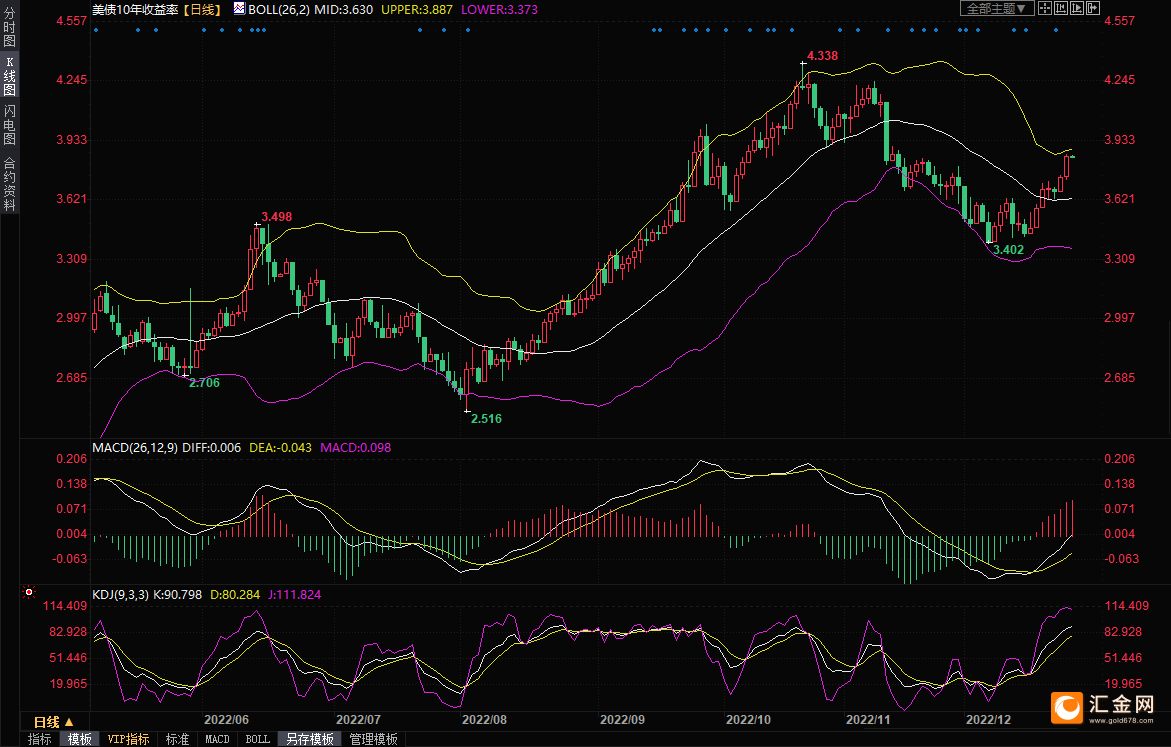Switch to the 指标 bottom tab
1171x747 pixels.
click(x=40, y=739)
